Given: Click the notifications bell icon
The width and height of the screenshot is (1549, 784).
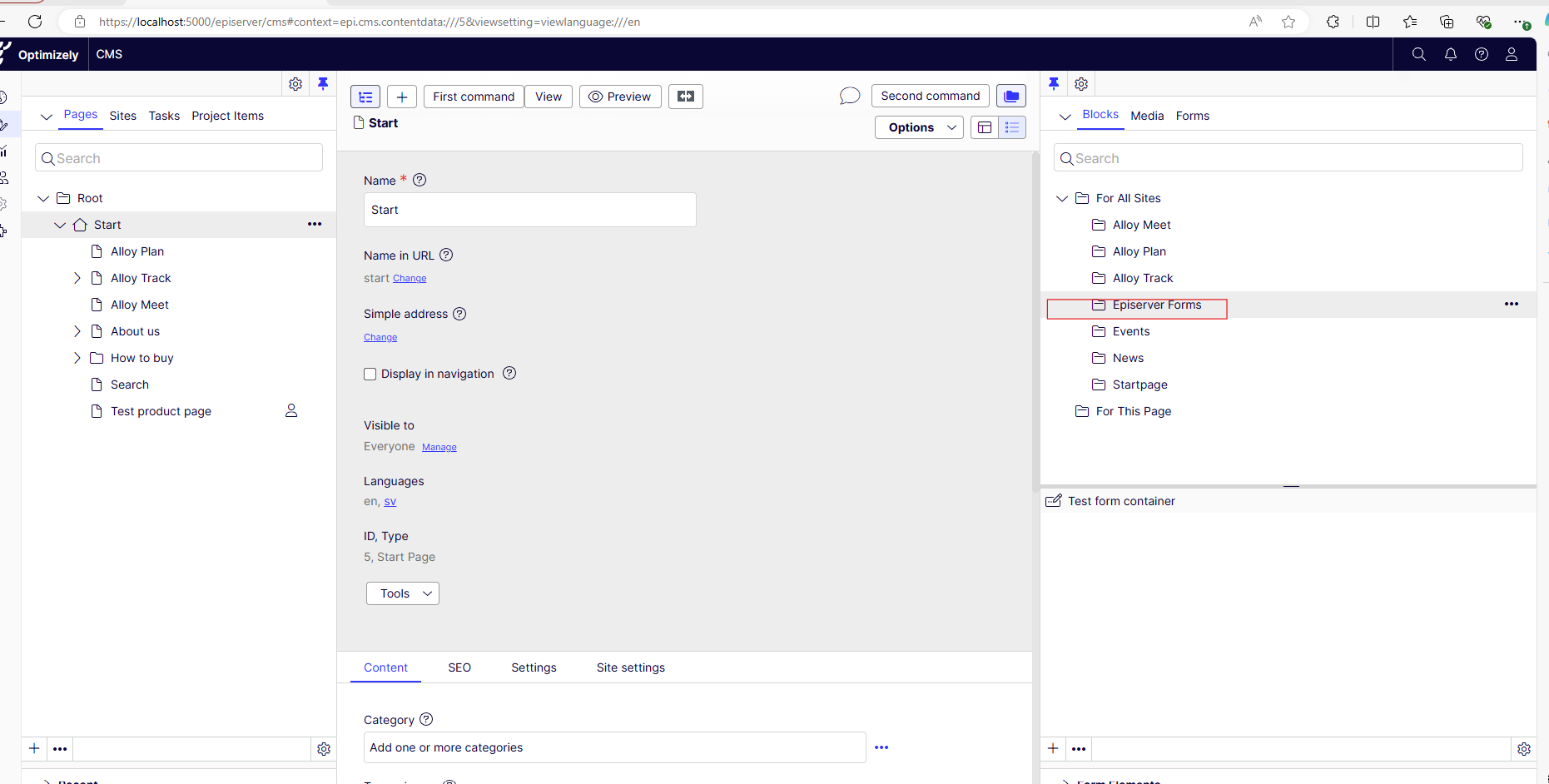Looking at the screenshot, I should [1450, 54].
